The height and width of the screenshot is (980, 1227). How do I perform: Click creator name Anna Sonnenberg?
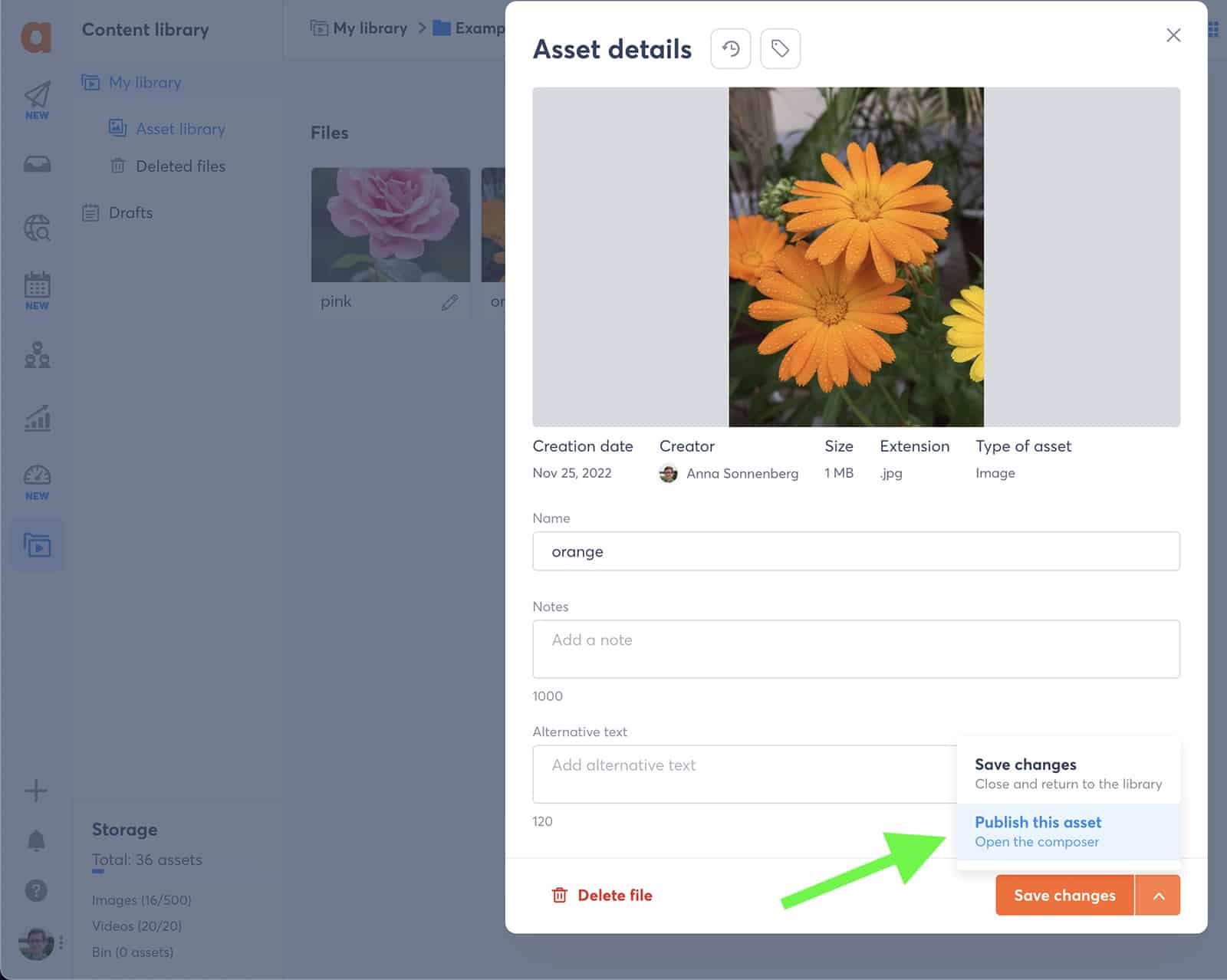pos(742,473)
